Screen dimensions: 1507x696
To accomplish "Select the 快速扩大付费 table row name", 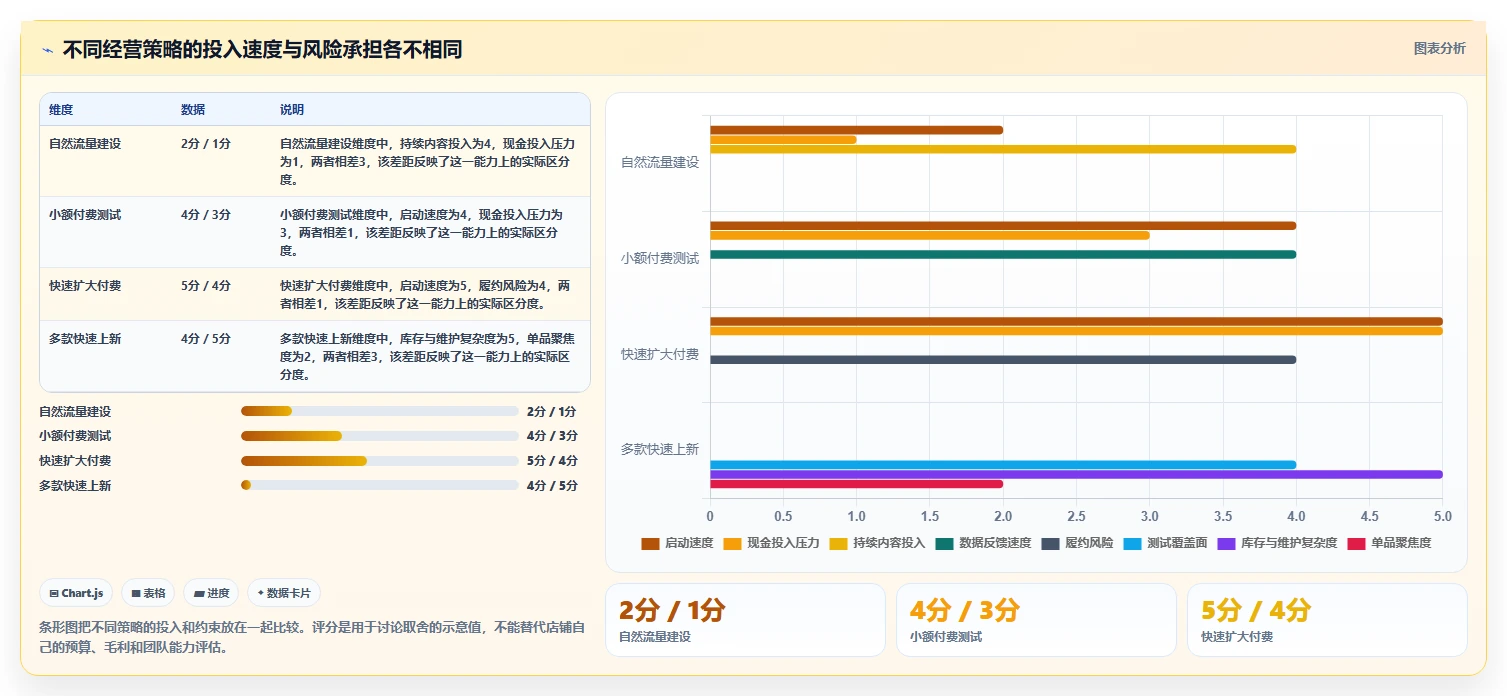I will (x=85, y=286).
